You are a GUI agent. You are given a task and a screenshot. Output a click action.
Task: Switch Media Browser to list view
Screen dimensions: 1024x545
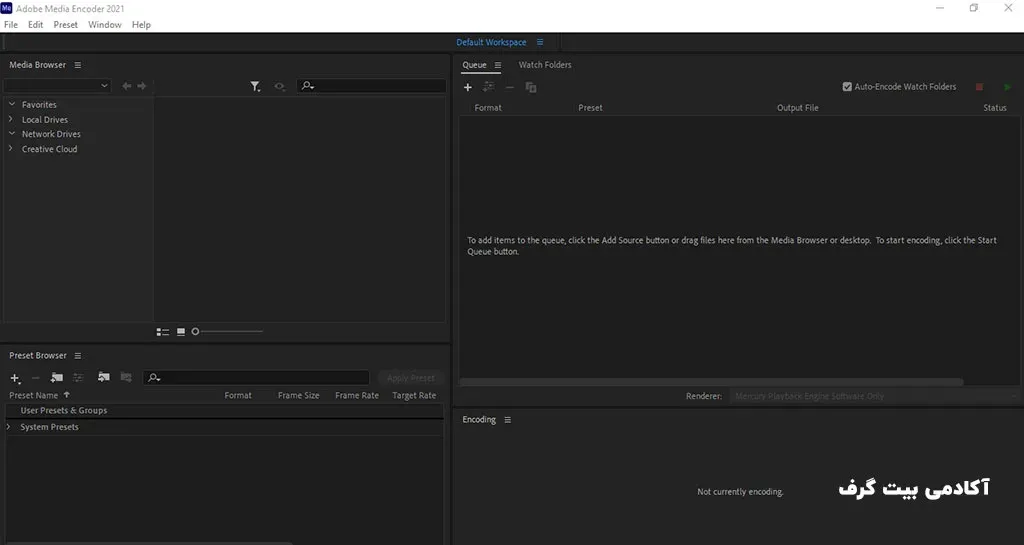click(163, 332)
